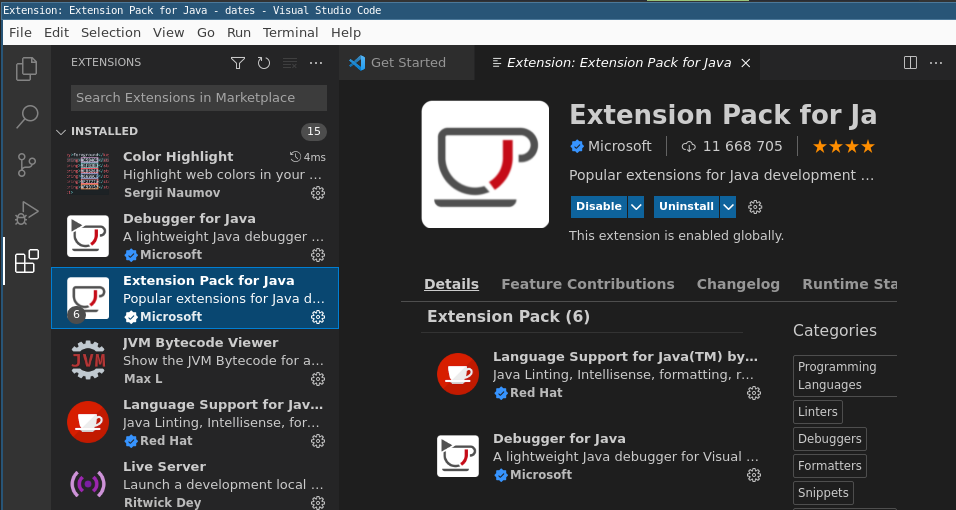Open manage gear for Color Highlight extension
This screenshot has height=510, width=956.
[318, 193]
